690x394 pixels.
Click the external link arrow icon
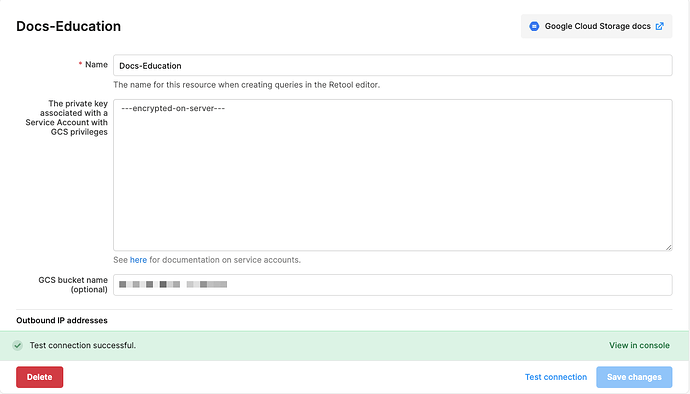(659, 26)
